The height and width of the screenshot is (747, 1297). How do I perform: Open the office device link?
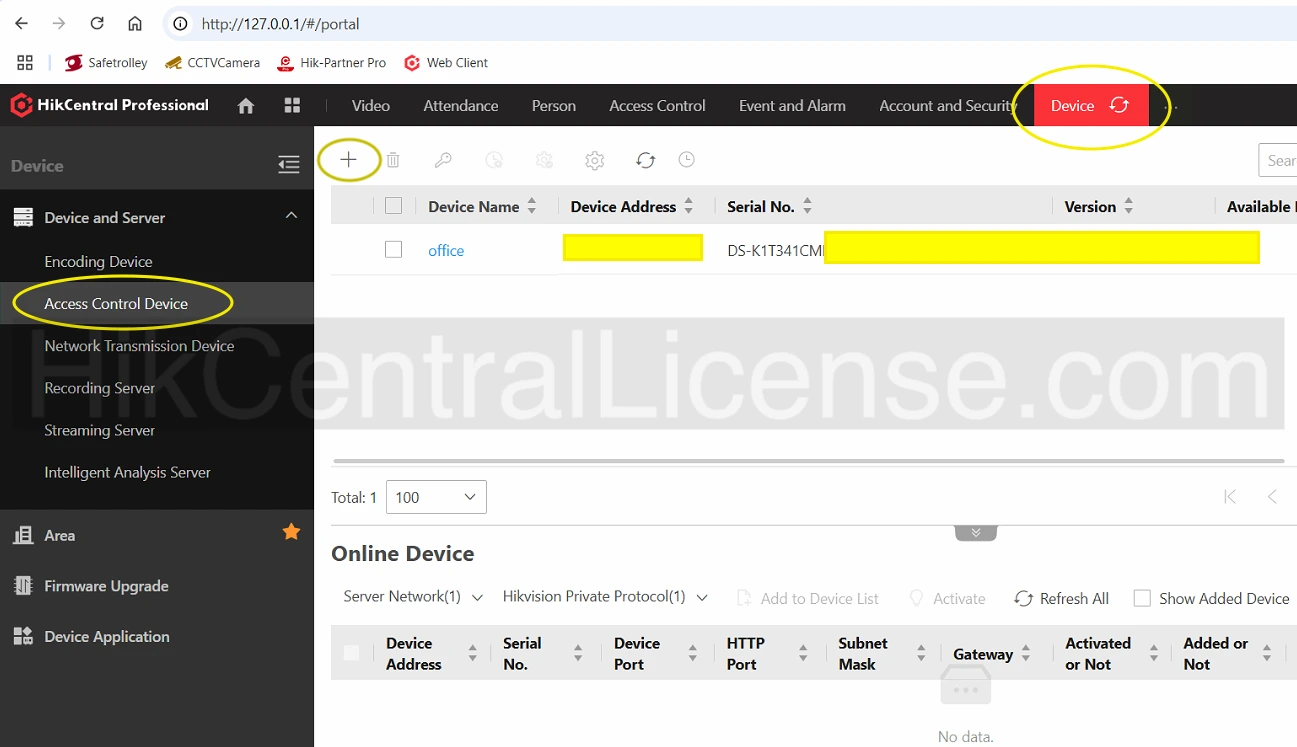[x=446, y=251]
